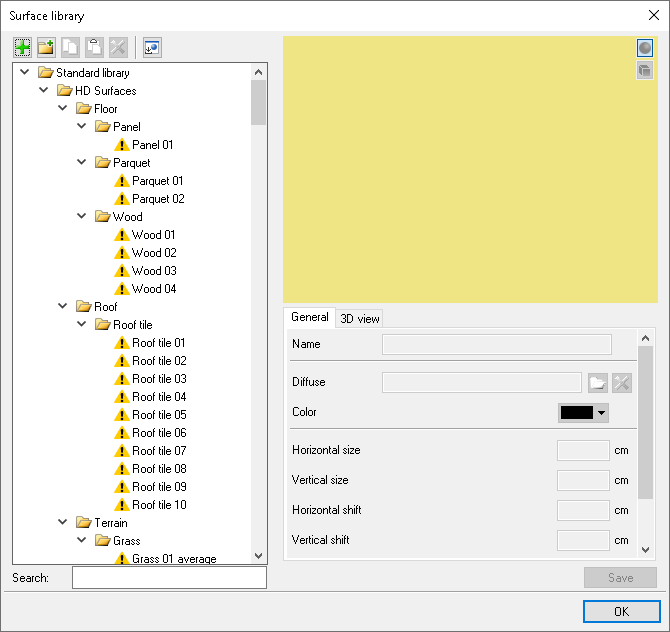This screenshot has height=632, width=670.
Task: Collapse the Roof tile folder
Action: click(x=81, y=325)
